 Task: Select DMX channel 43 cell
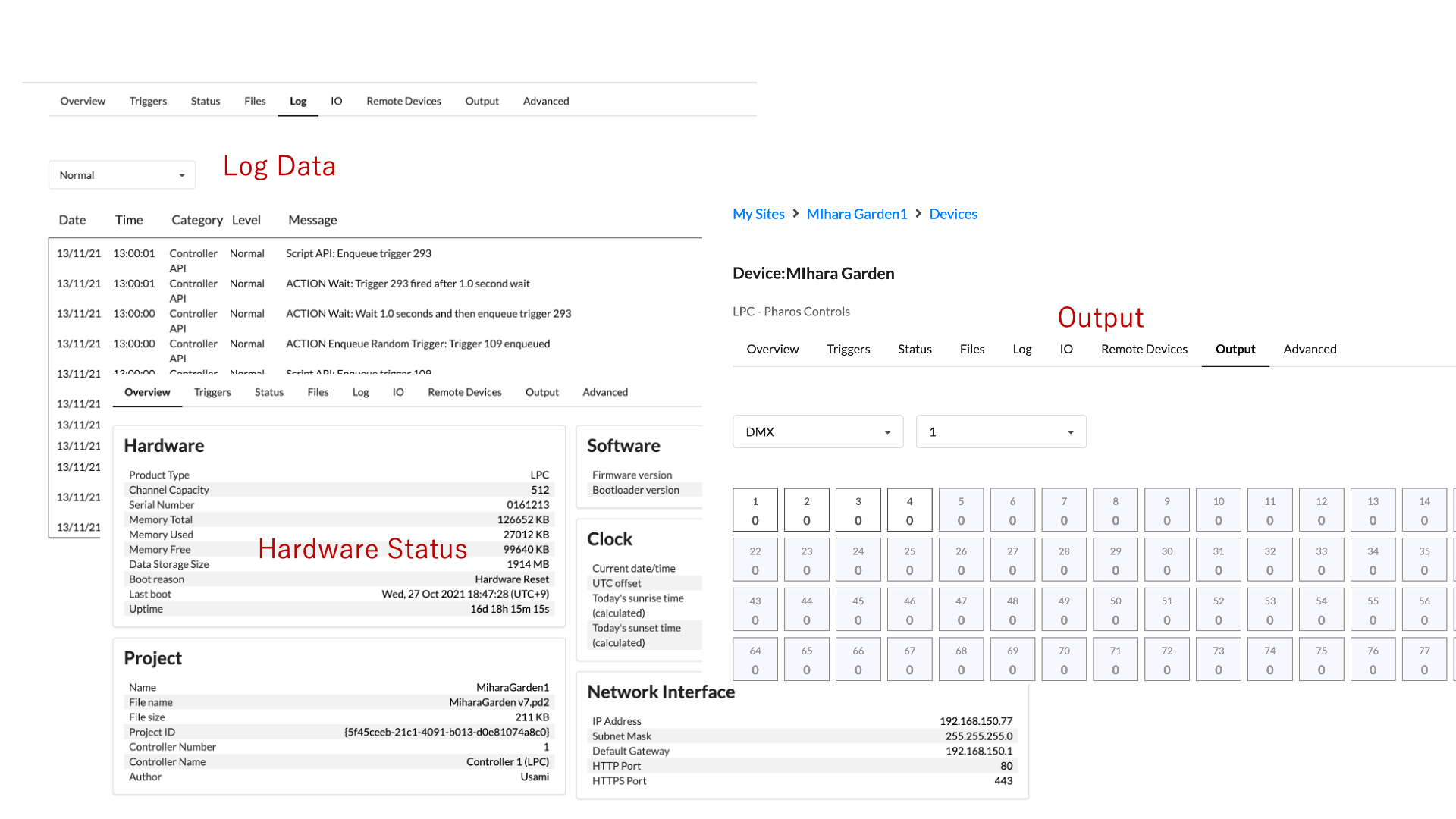pos(755,610)
